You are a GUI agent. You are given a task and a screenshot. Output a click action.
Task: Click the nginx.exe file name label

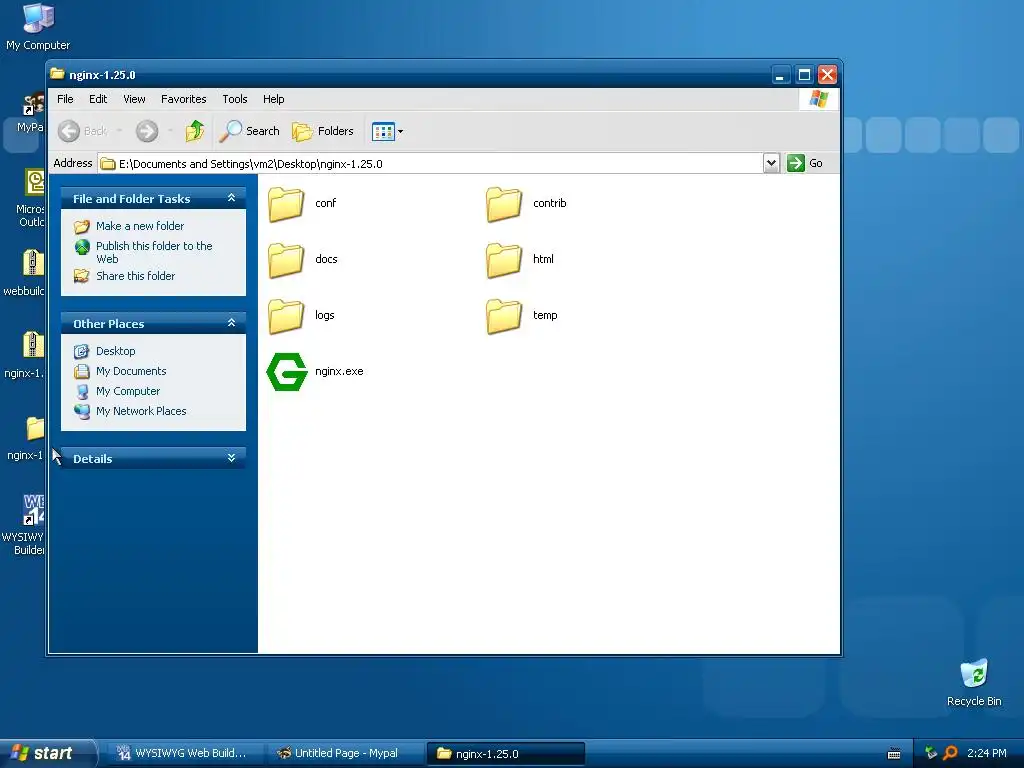coord(339,372)
